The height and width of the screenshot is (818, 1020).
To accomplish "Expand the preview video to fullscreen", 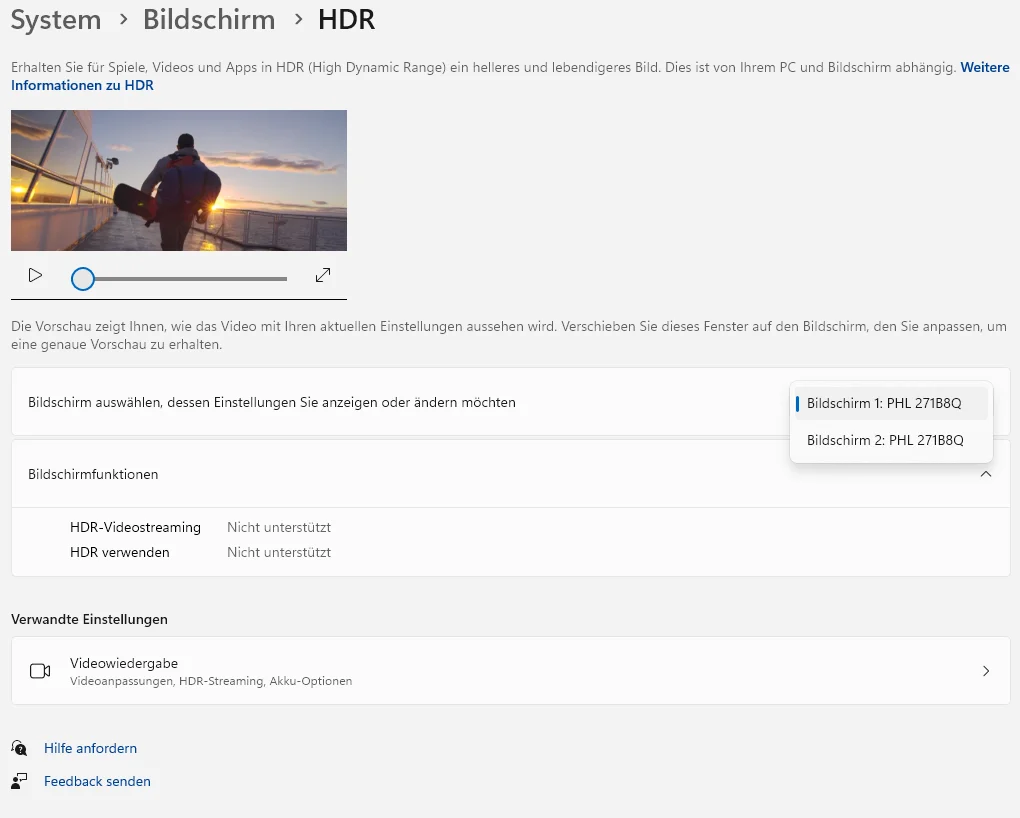I will [323, 275].
